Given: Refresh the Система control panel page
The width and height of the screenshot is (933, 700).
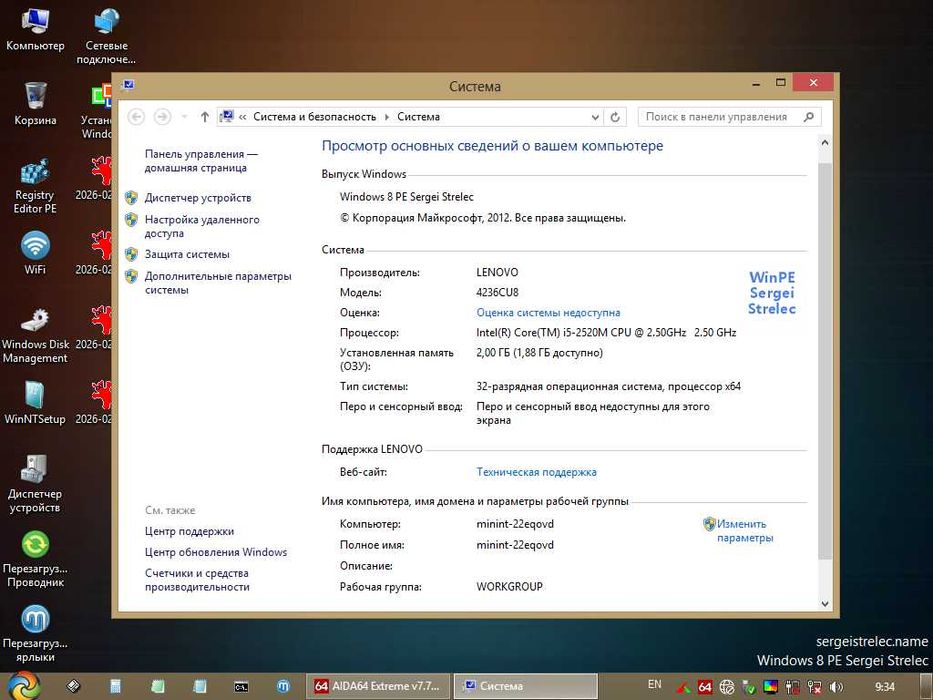Looking at the screenshot, I should click(615, 117).
